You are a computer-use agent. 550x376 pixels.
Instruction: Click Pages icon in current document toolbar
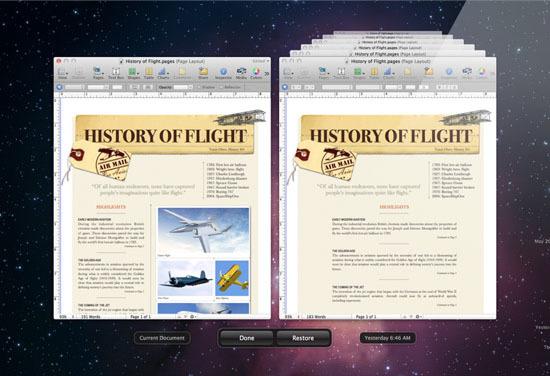[x=98, y=73]
